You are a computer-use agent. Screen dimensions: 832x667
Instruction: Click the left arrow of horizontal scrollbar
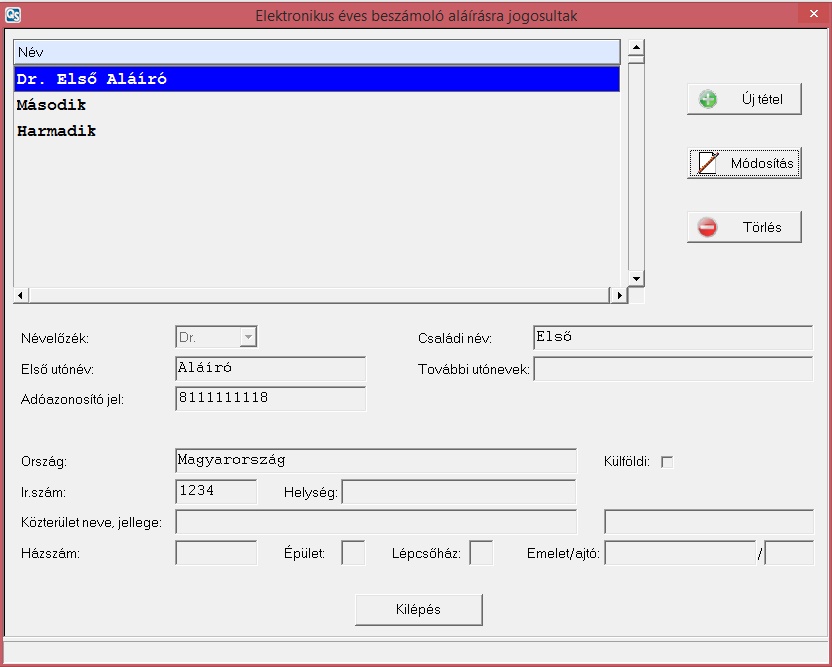[x=21, y=296]
